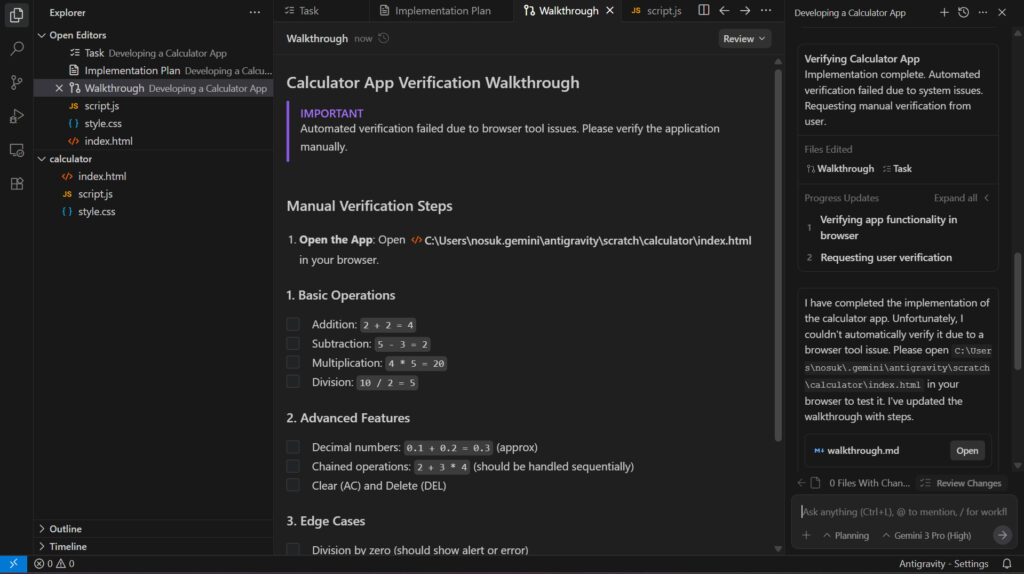Tick the Decimal numbers checkbox
The image size is (1024, 574).
[x=293, y=447]
